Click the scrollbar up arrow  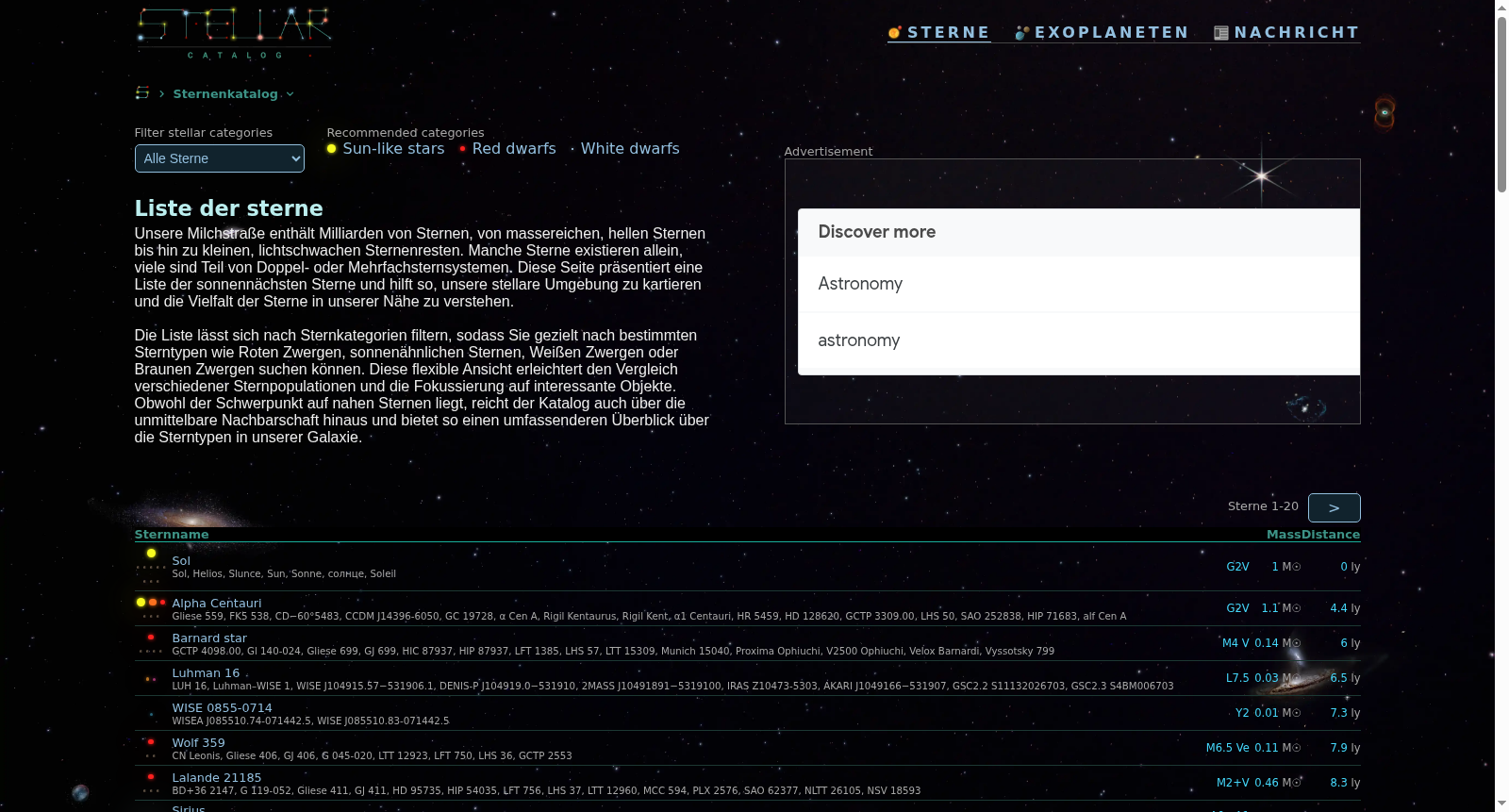[x=1501, y=7]
